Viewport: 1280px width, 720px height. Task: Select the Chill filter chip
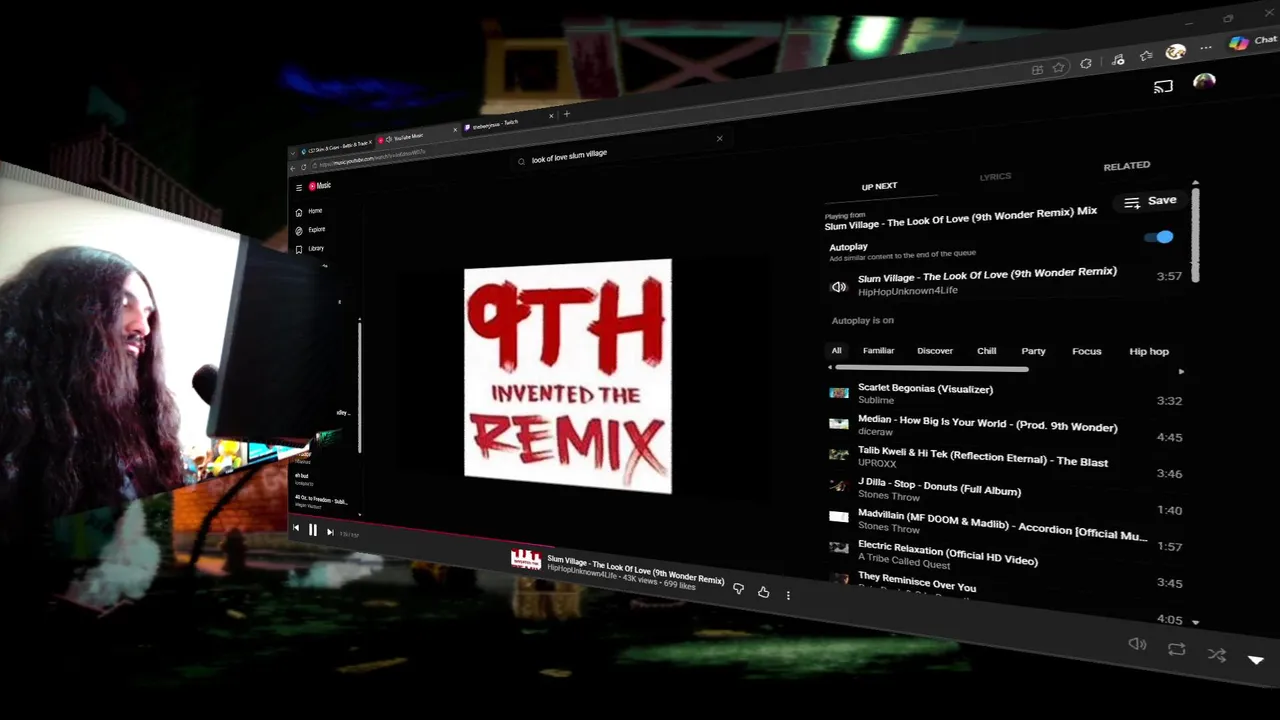click(987, 351)
